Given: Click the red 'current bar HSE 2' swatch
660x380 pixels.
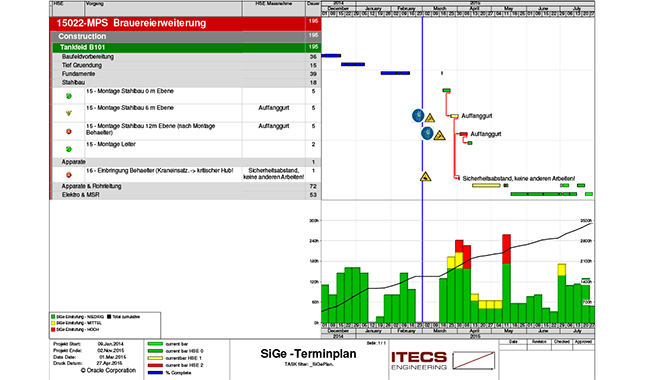Looking at the screenshot, I should (x=155, y=365).
